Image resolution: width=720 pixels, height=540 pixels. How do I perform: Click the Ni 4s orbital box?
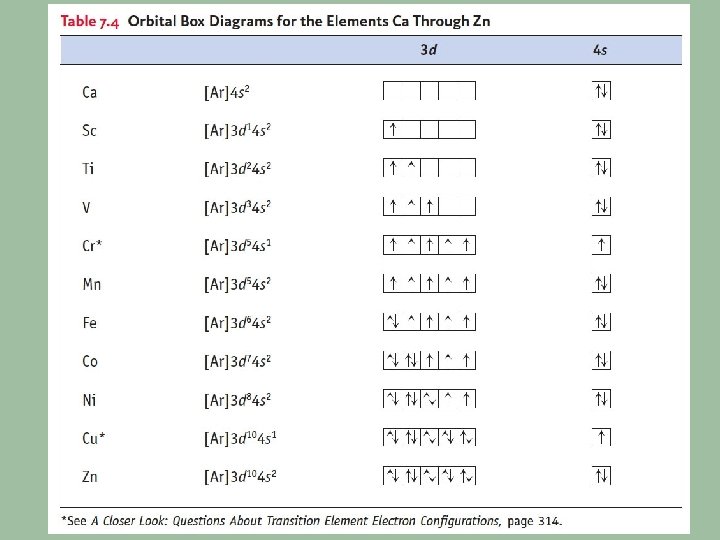pyautogui.click(x=602, y=400)
